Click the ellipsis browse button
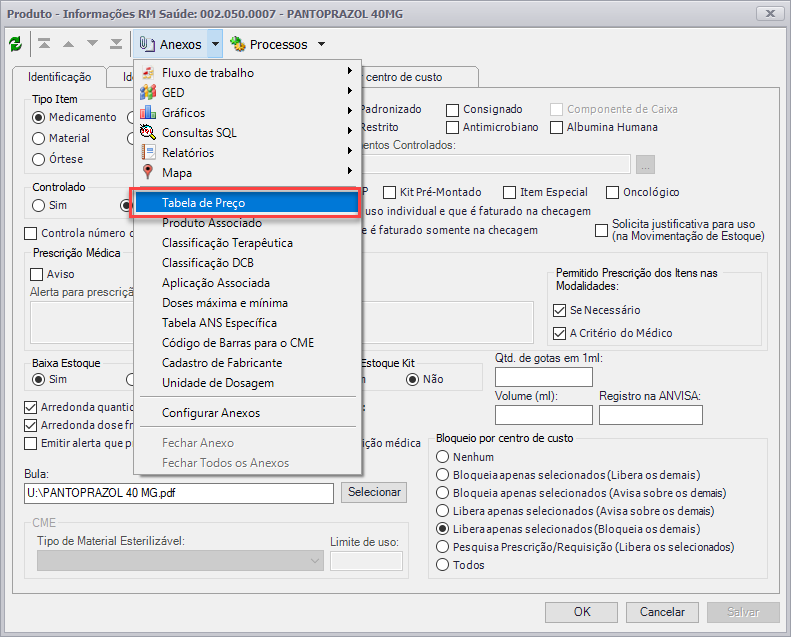 pos(645,164)
